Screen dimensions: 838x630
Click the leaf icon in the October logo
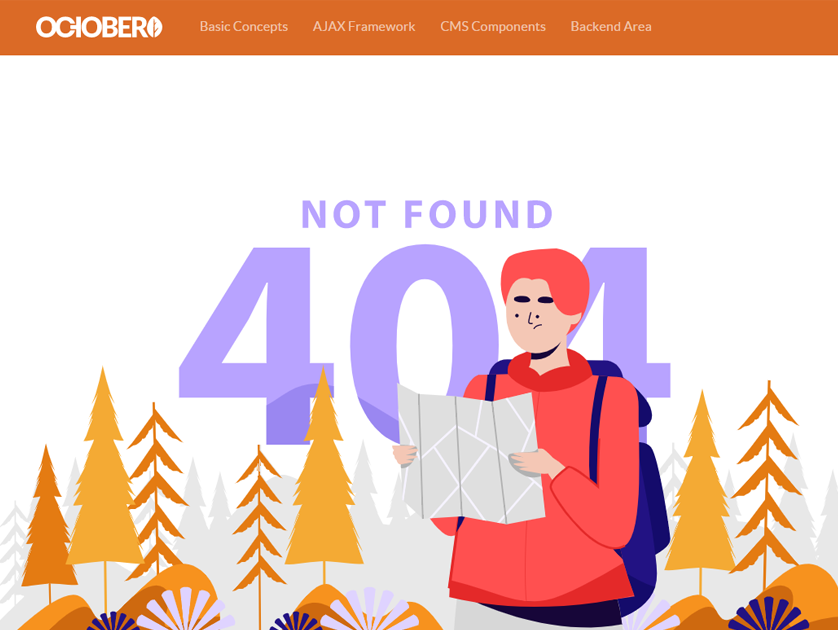[155, 27]
